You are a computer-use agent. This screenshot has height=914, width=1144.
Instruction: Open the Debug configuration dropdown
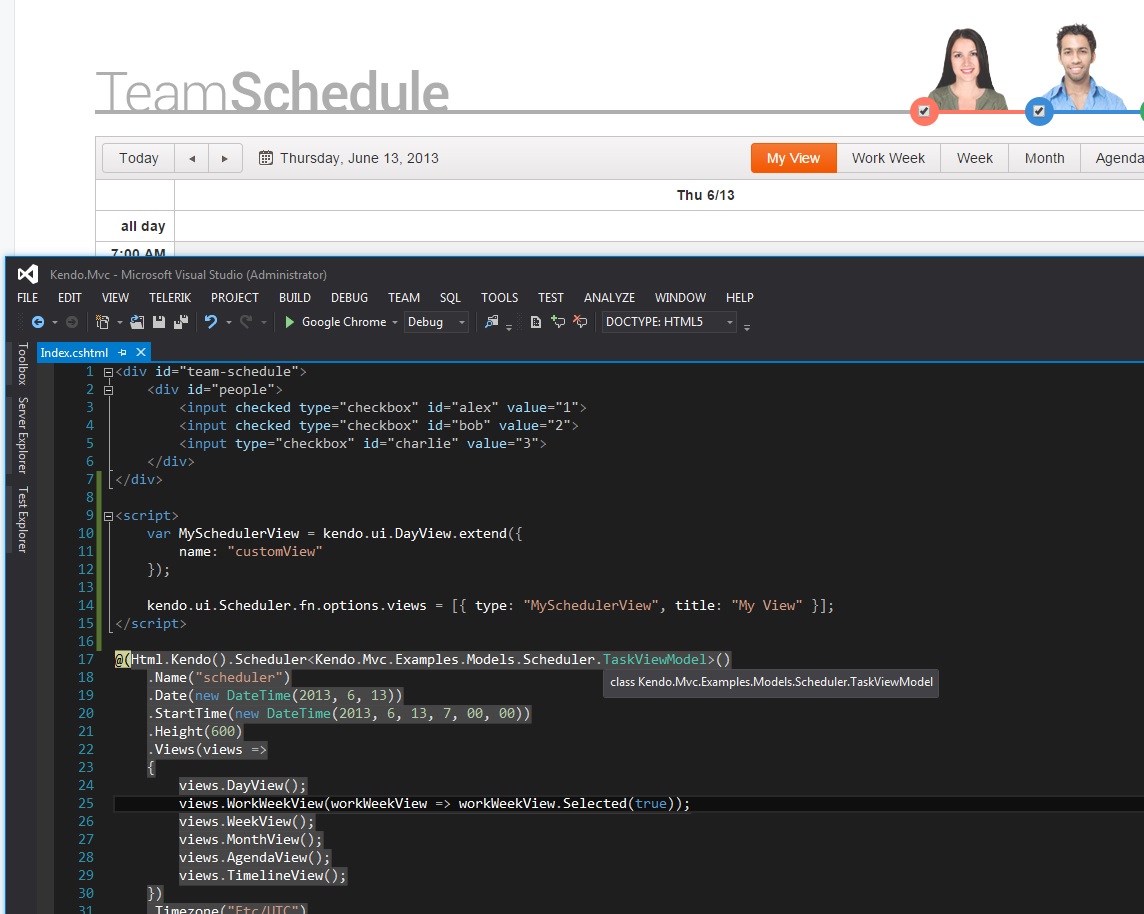click(x=436, y=322)
